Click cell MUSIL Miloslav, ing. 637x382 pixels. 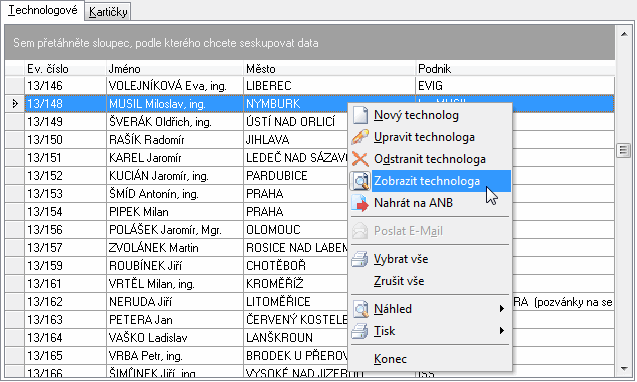[x=175, y=104]
